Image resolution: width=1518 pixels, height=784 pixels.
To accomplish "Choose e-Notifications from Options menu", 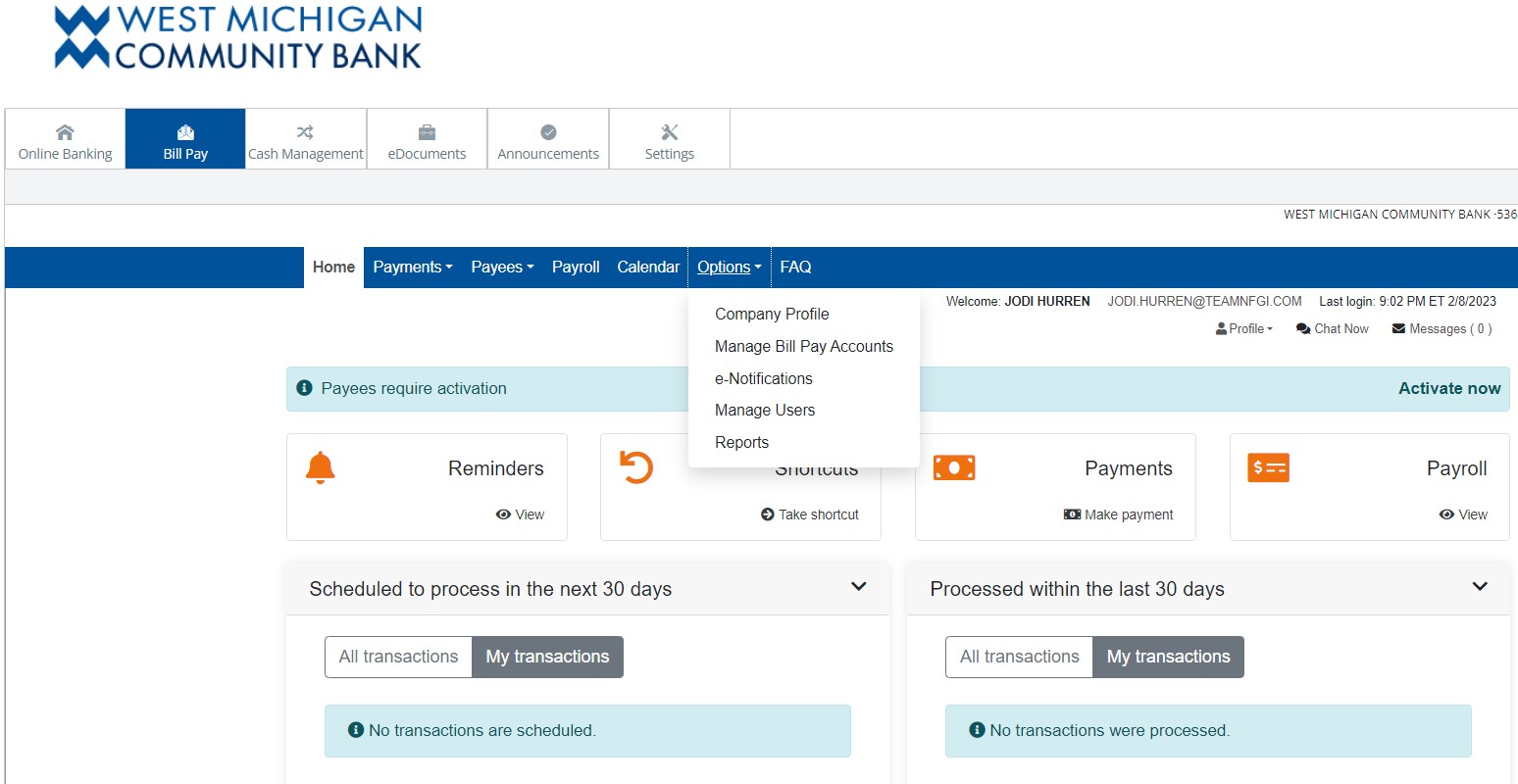I will tap(764, 379).
